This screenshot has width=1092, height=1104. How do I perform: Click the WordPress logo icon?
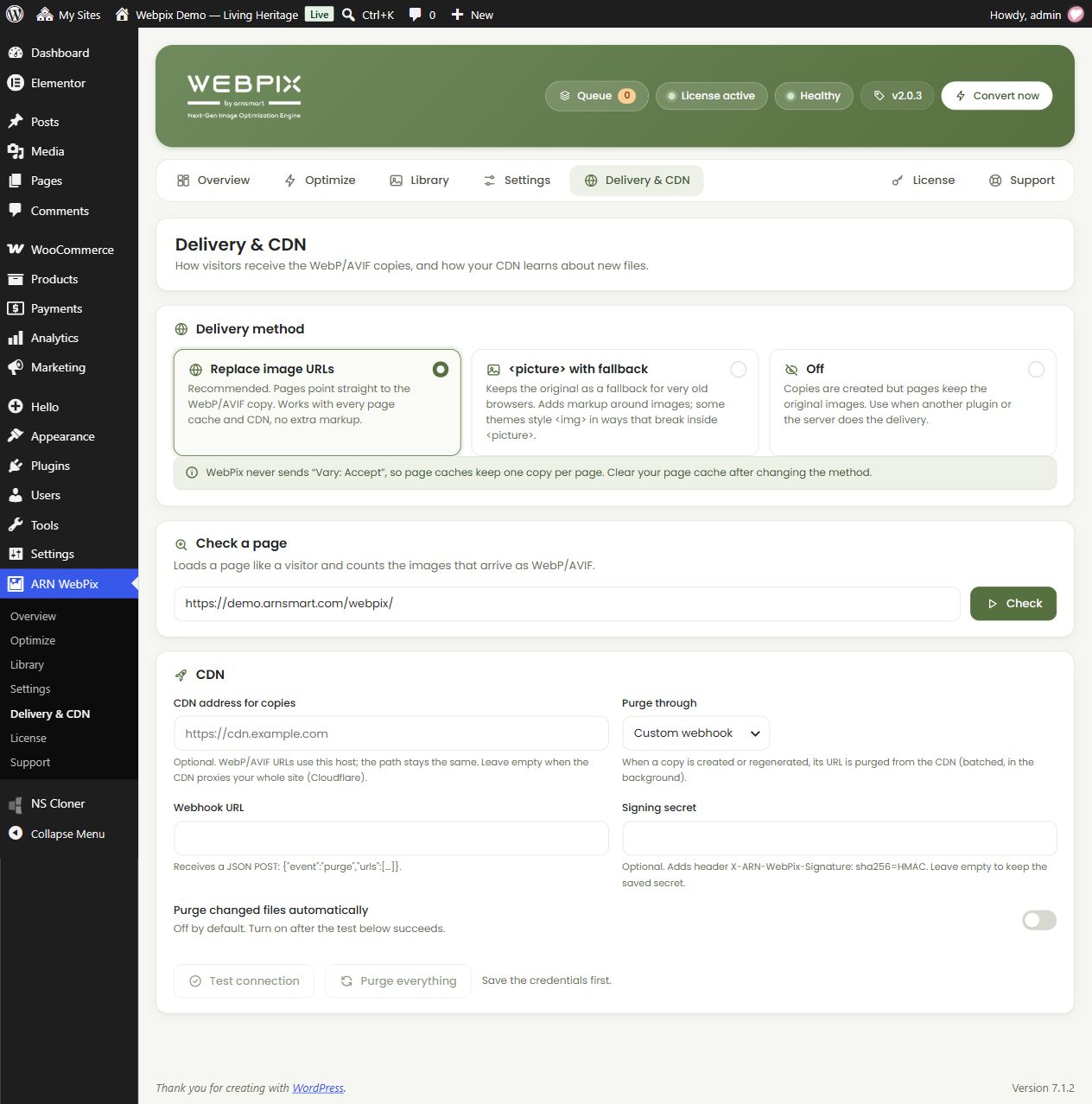point(14,14)
